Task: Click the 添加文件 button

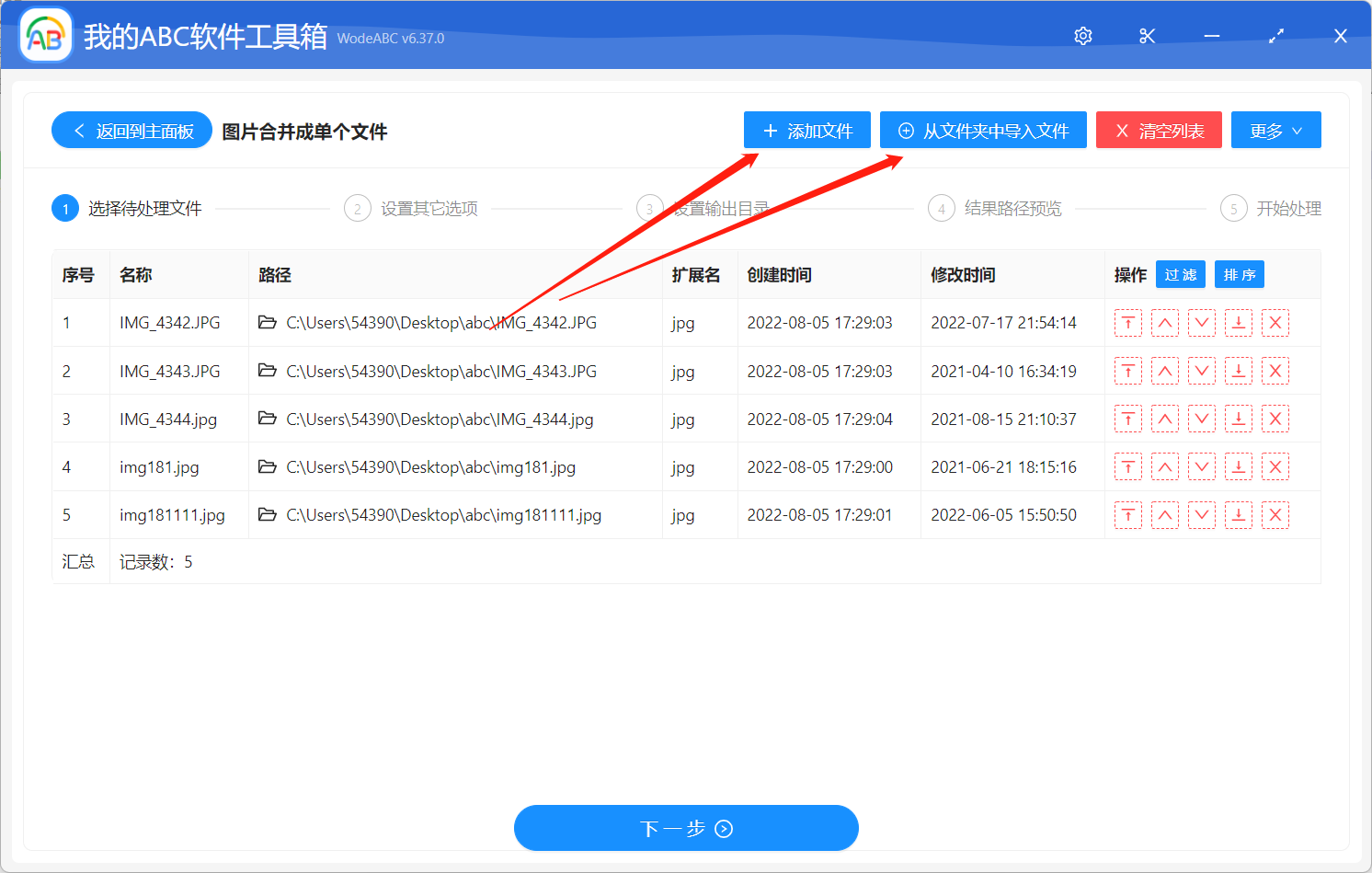Action: pyautogui.click(x=806, y=130)
